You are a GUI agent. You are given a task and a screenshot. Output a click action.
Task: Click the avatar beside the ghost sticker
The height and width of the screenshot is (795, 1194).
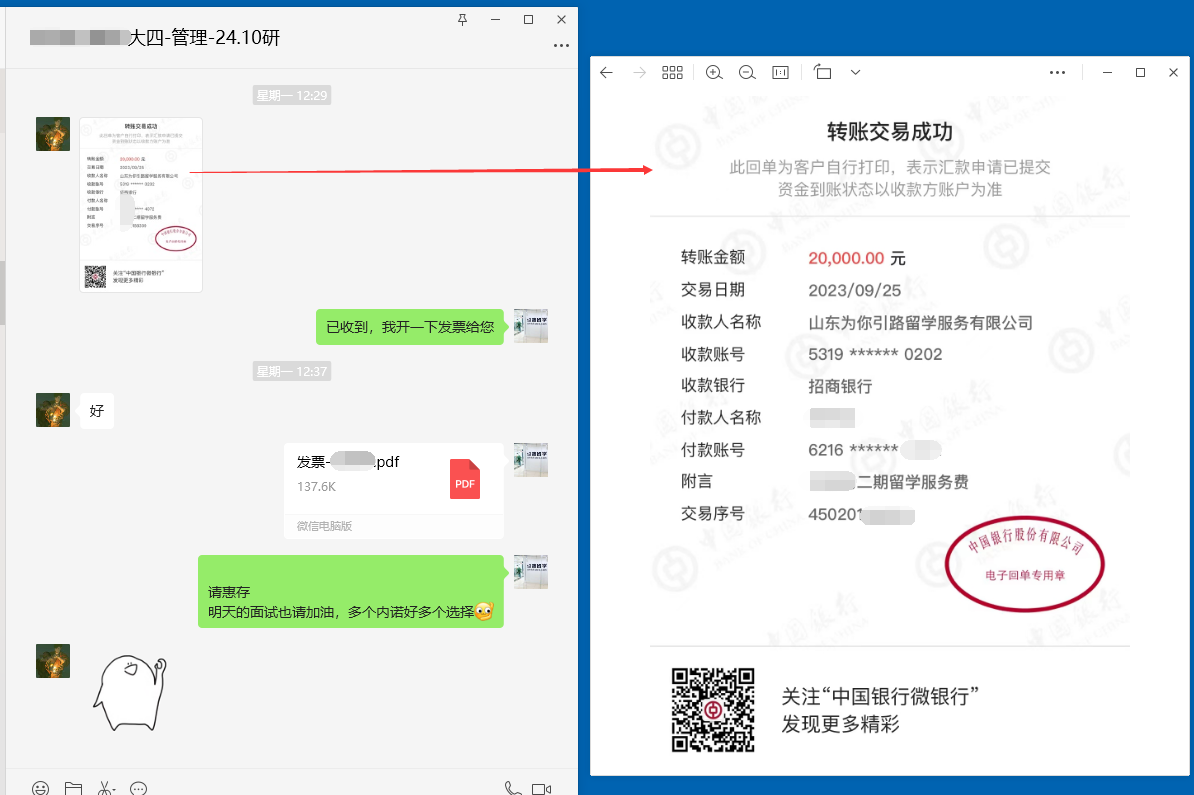point(53,661)
